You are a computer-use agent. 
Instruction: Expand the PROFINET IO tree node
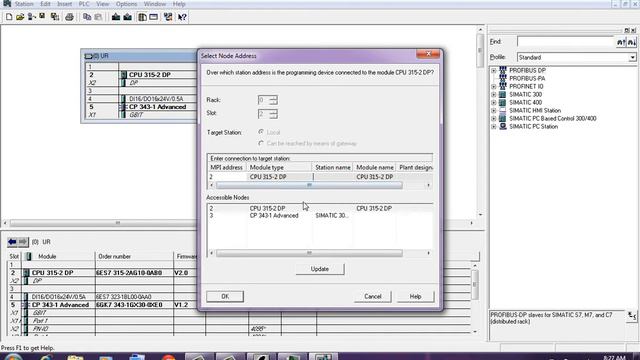[x=494, y=87]
